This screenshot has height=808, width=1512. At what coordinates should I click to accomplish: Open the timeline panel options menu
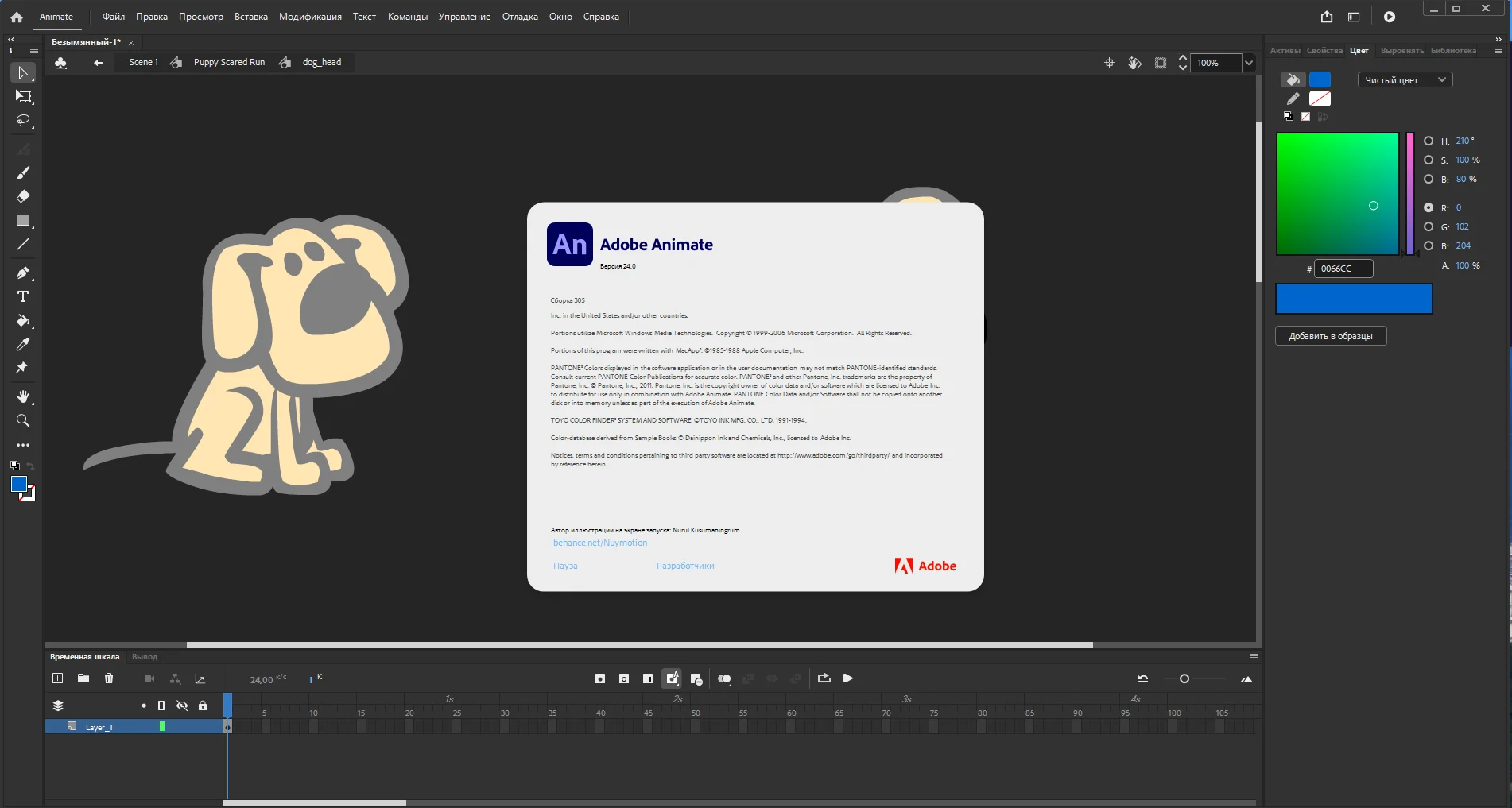click(x=1254, y=657)
